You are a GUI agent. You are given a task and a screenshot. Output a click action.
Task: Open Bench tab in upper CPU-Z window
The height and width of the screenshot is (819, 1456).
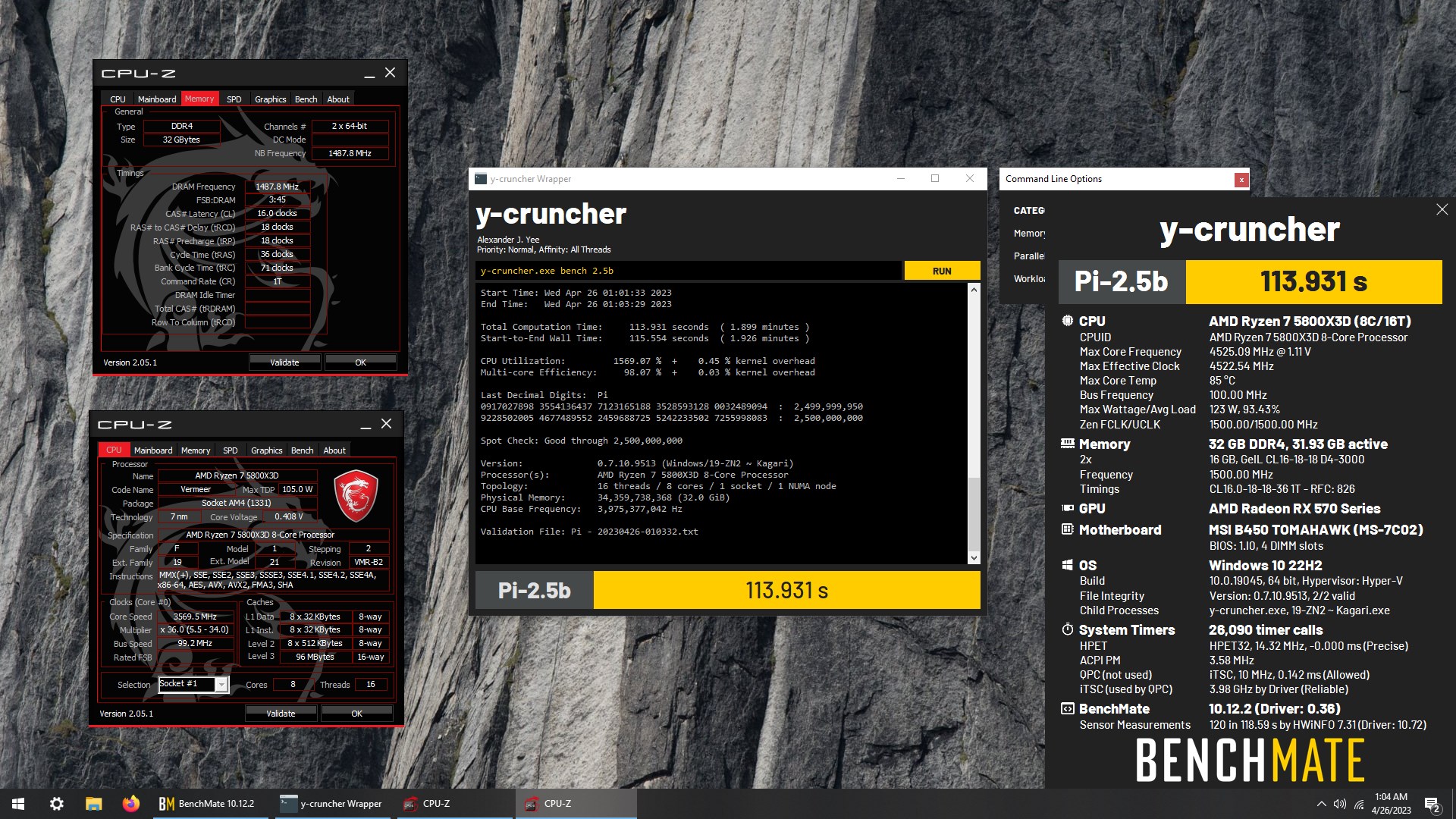(x=306, y=99)
